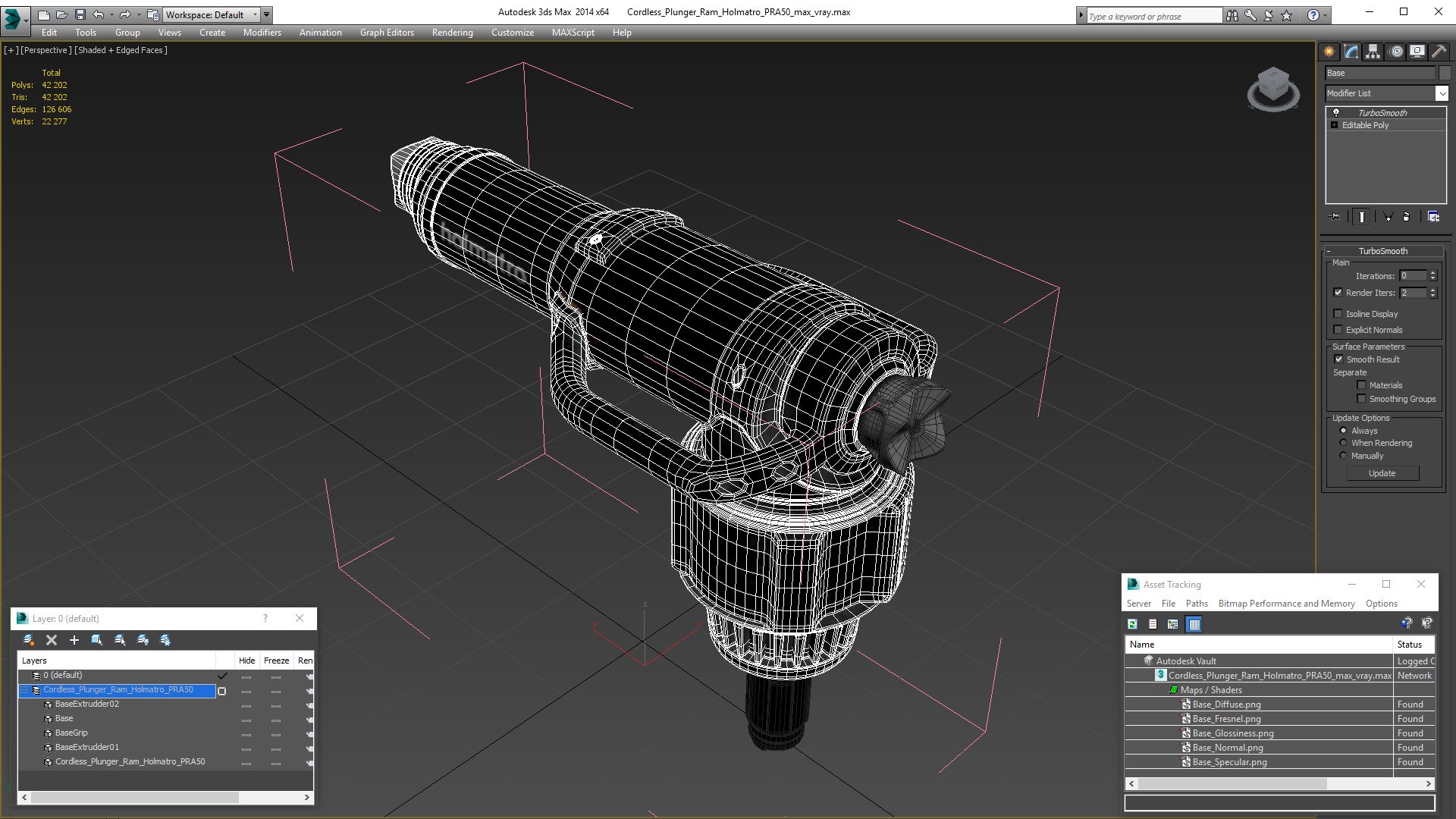Screen dimensions: 1456x819
Task: Click Add Selected Objects plus icon
Action: coord(74,640)
